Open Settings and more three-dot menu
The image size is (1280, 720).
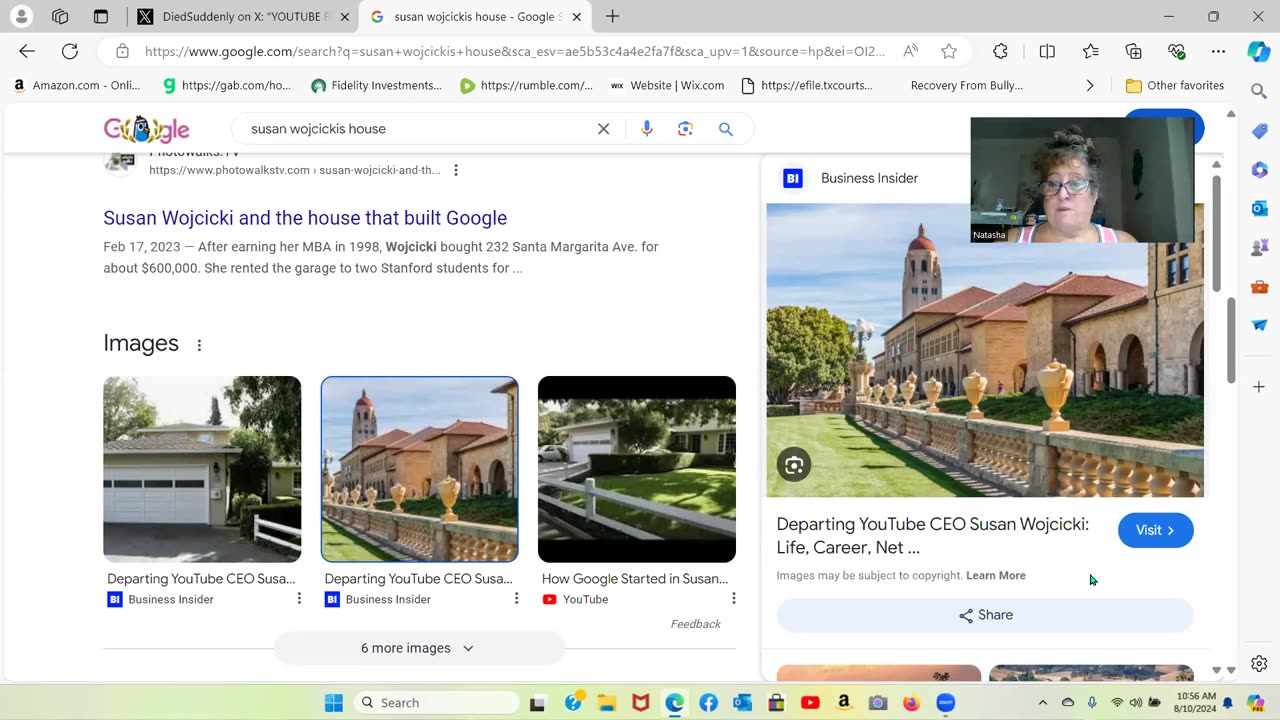tap(1218, 51)
